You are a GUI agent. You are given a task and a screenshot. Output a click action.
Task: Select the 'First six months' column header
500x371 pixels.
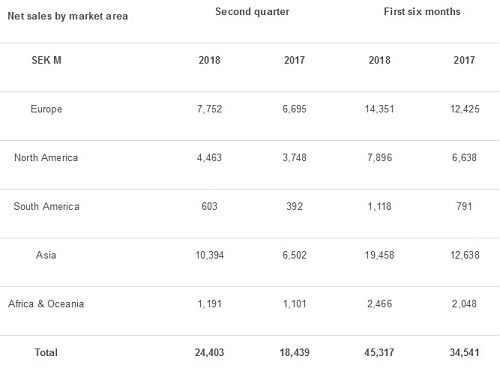(422, 12)
